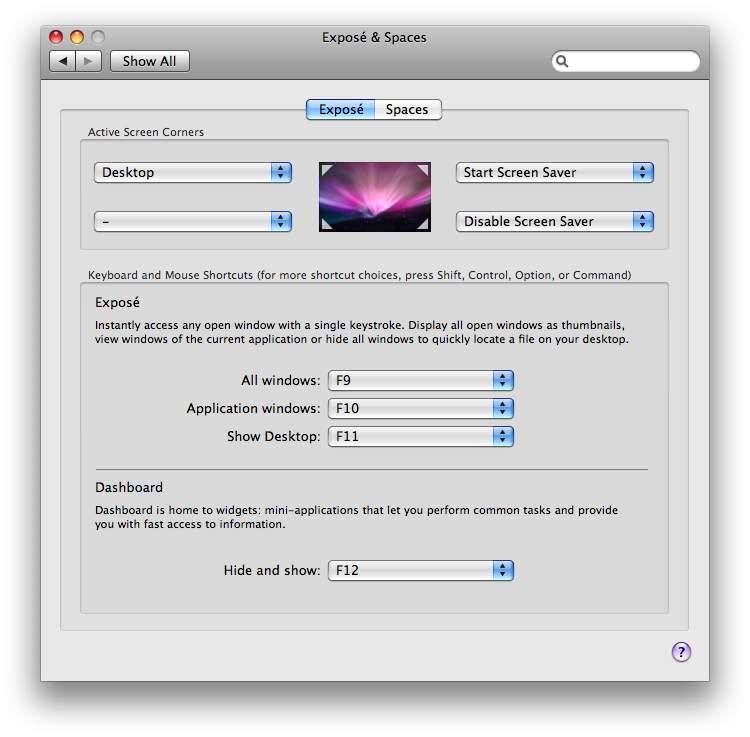Go back with the left arrow button
The height and width of the screenshot is (737, 750).
[x=62, y=61]
